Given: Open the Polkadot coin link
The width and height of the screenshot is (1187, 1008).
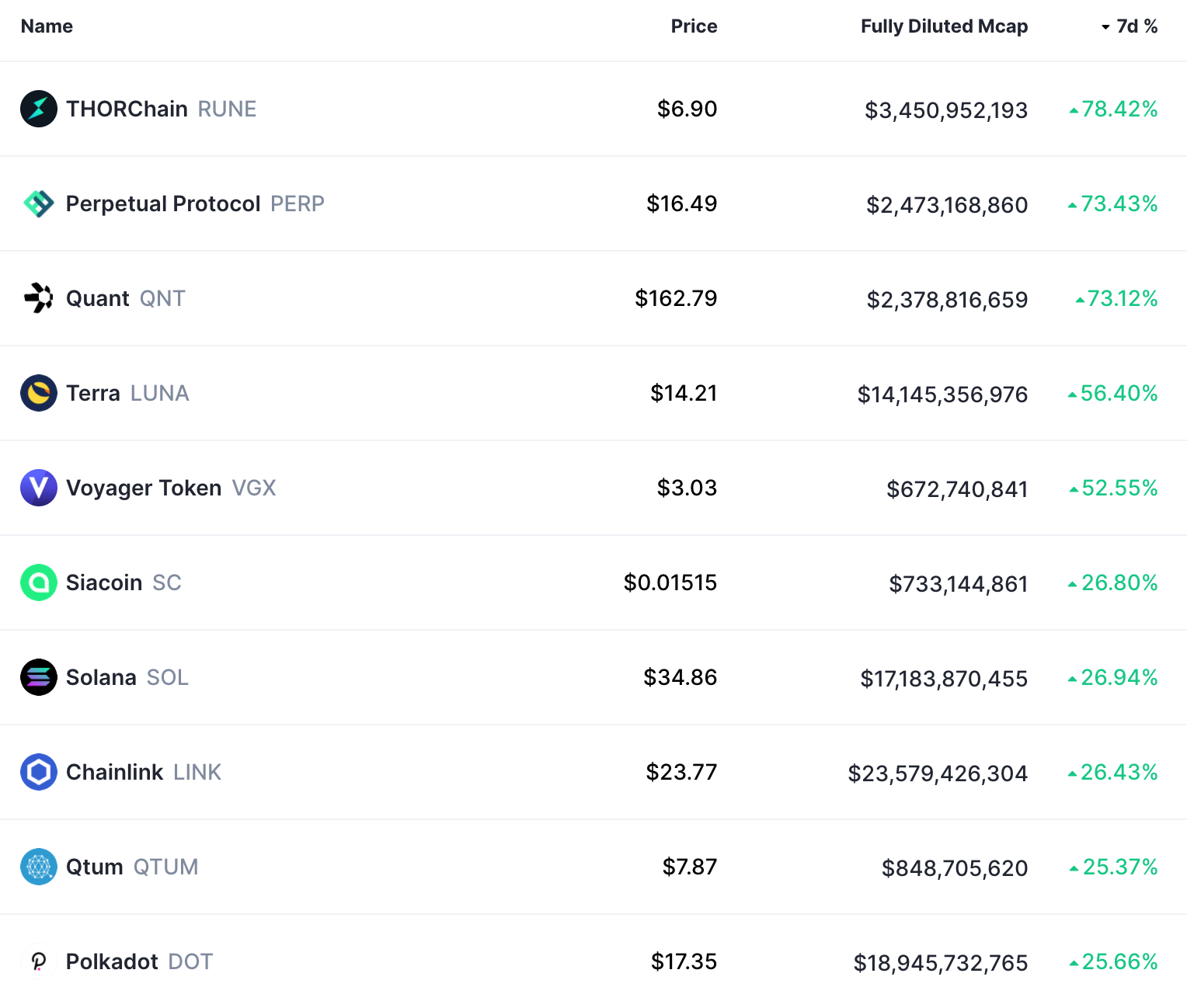Looking at the screenshot, I should [112, 961].
